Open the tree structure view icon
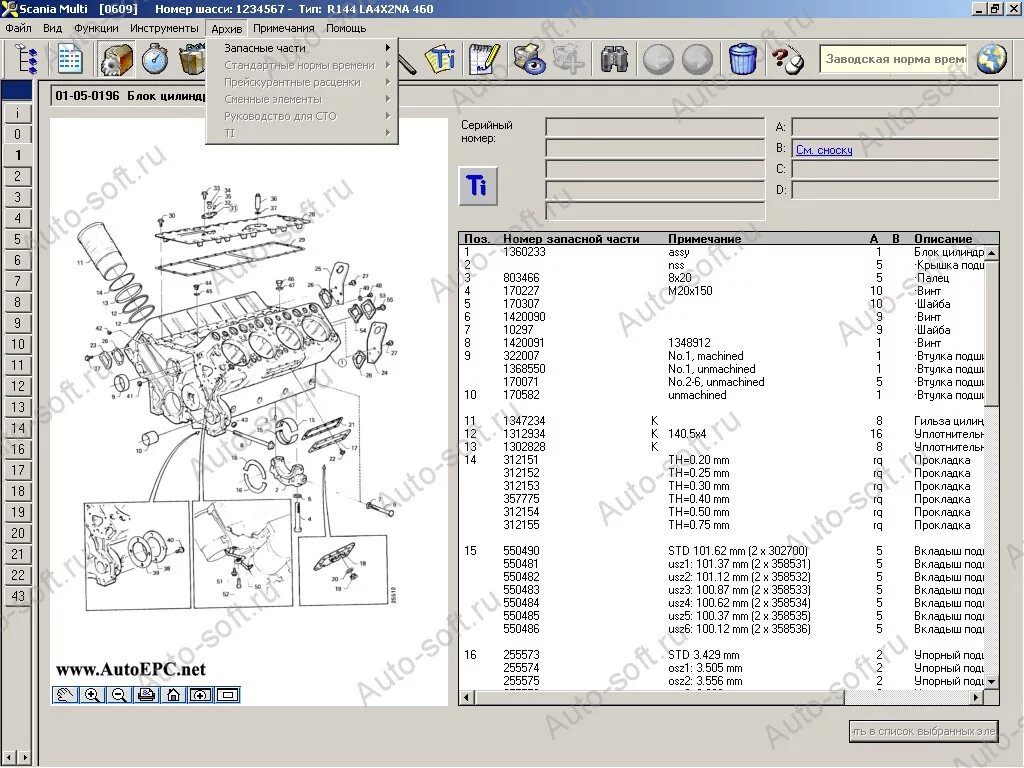This screenshot has width=1024, height=768. pyautogui.click(x=26, y=59)
